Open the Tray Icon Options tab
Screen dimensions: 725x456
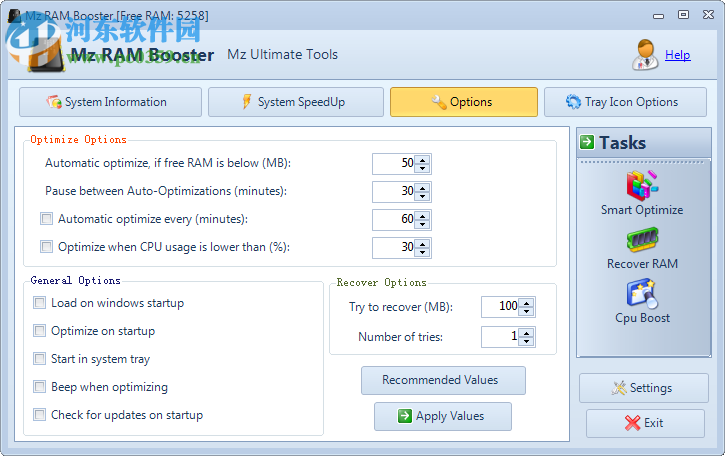point(625,102)
